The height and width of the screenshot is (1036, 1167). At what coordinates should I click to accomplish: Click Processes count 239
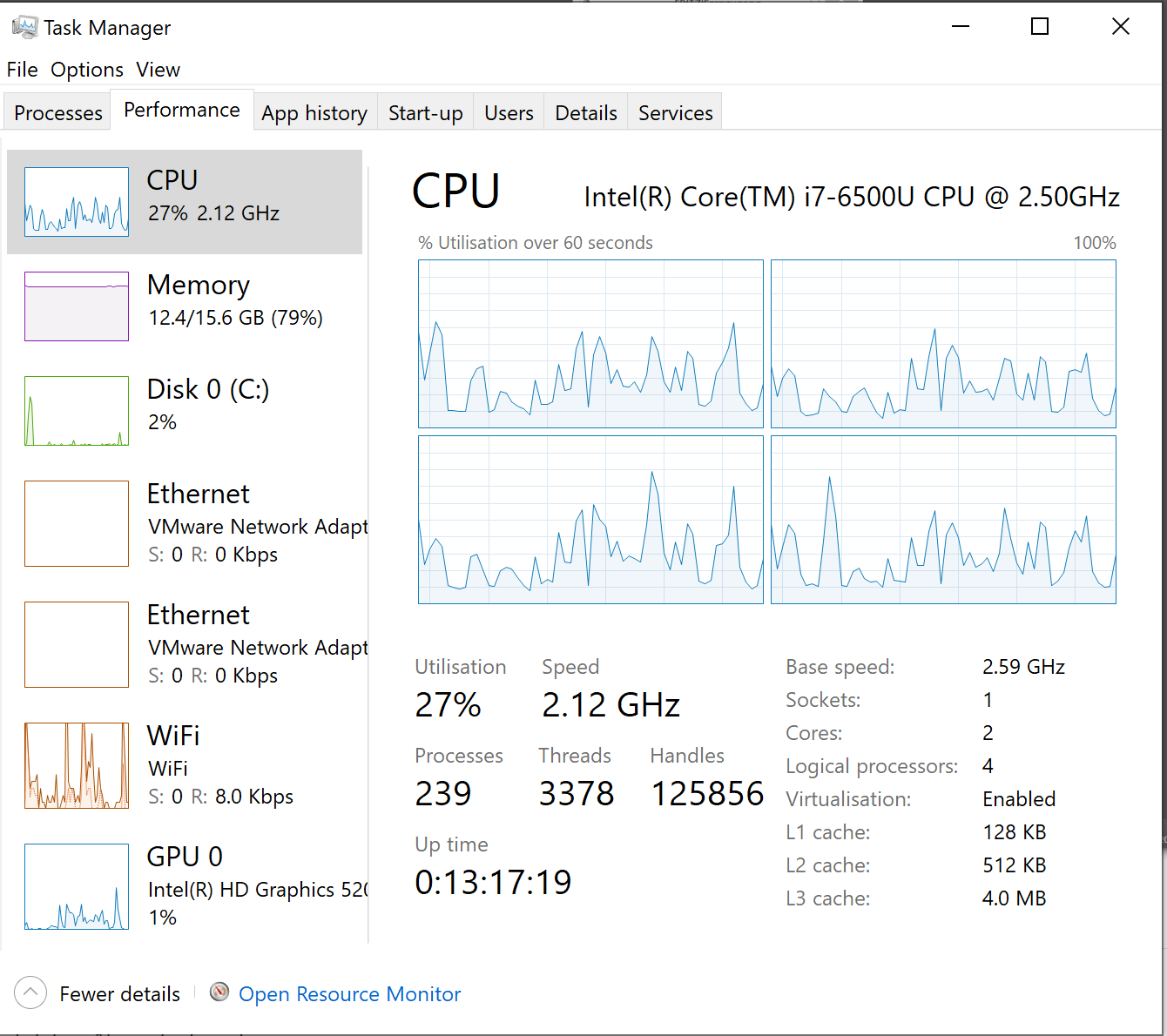(x=443, y=794)
